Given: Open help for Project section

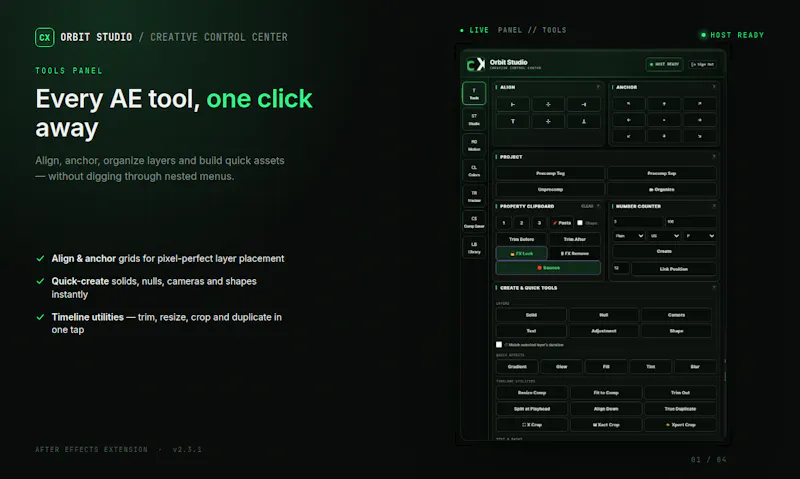Looking at the screenshot, I should pyautogui.click(x=714, y=157).
